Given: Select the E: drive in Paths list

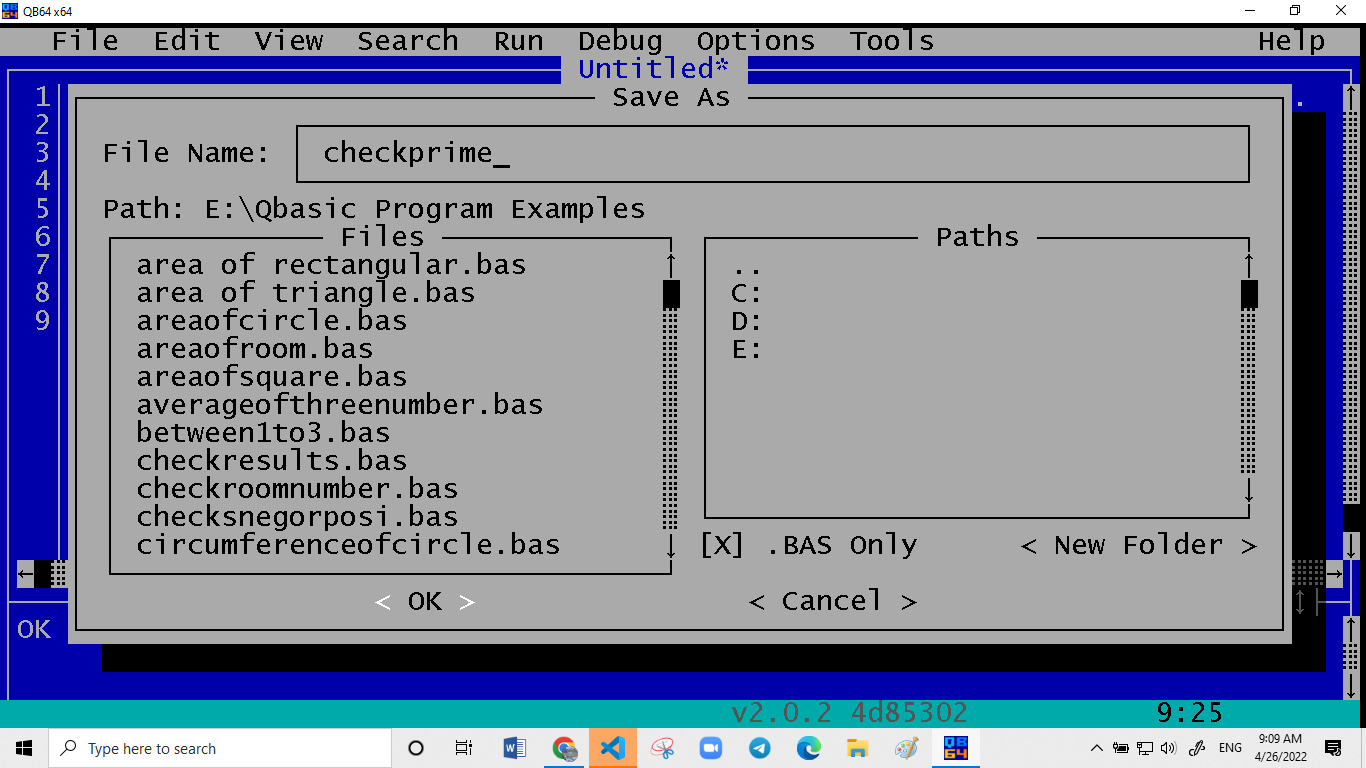Looking at the screenshot, I should pyautogui.click(x=744, y=350).
